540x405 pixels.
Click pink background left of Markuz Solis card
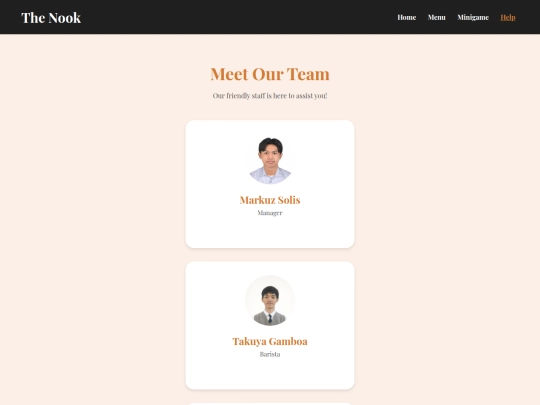tap(93, 184)
